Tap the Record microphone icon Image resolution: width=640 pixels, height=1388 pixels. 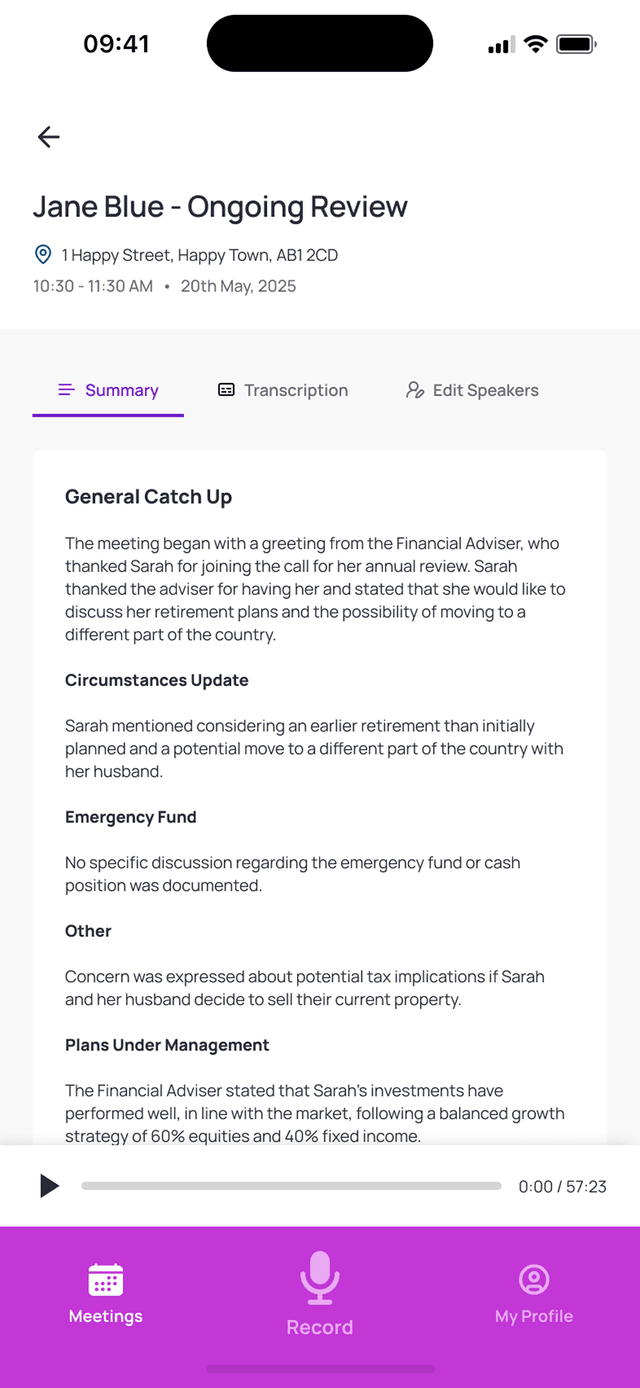click(x=319, y=1279)
